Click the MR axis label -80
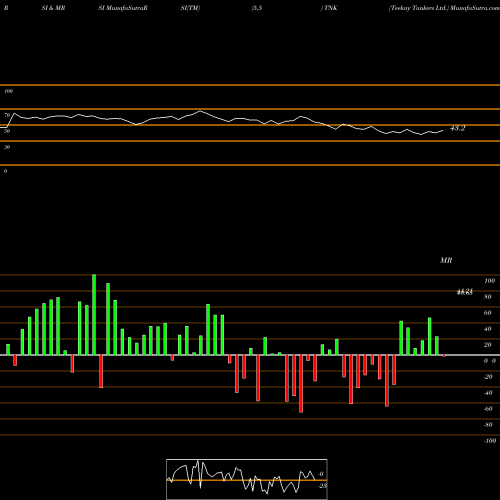This screenshot has height=500, width=500. [x=488, y=425]
